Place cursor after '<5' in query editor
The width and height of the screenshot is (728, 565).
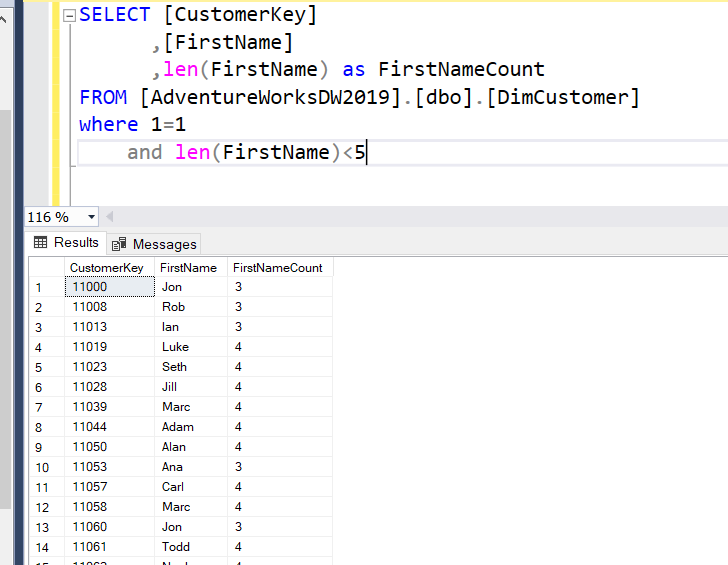367,152
